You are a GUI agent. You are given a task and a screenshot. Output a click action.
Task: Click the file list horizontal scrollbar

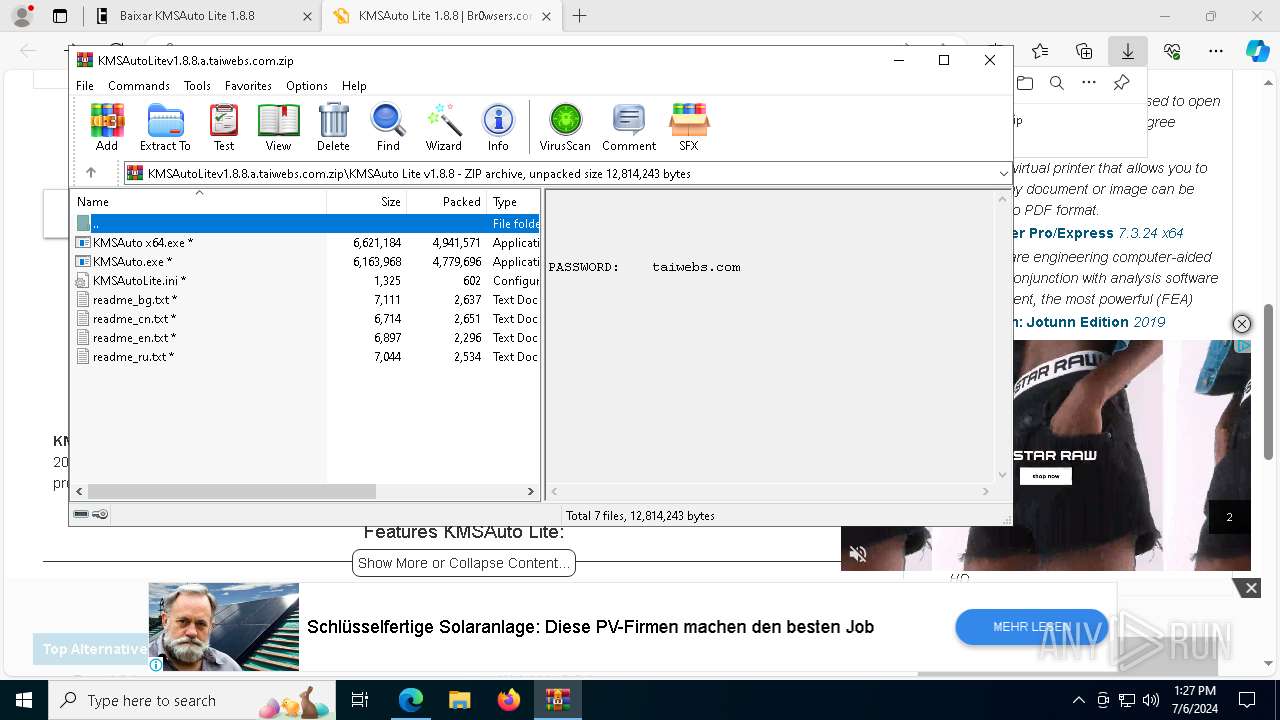point(231,491)
